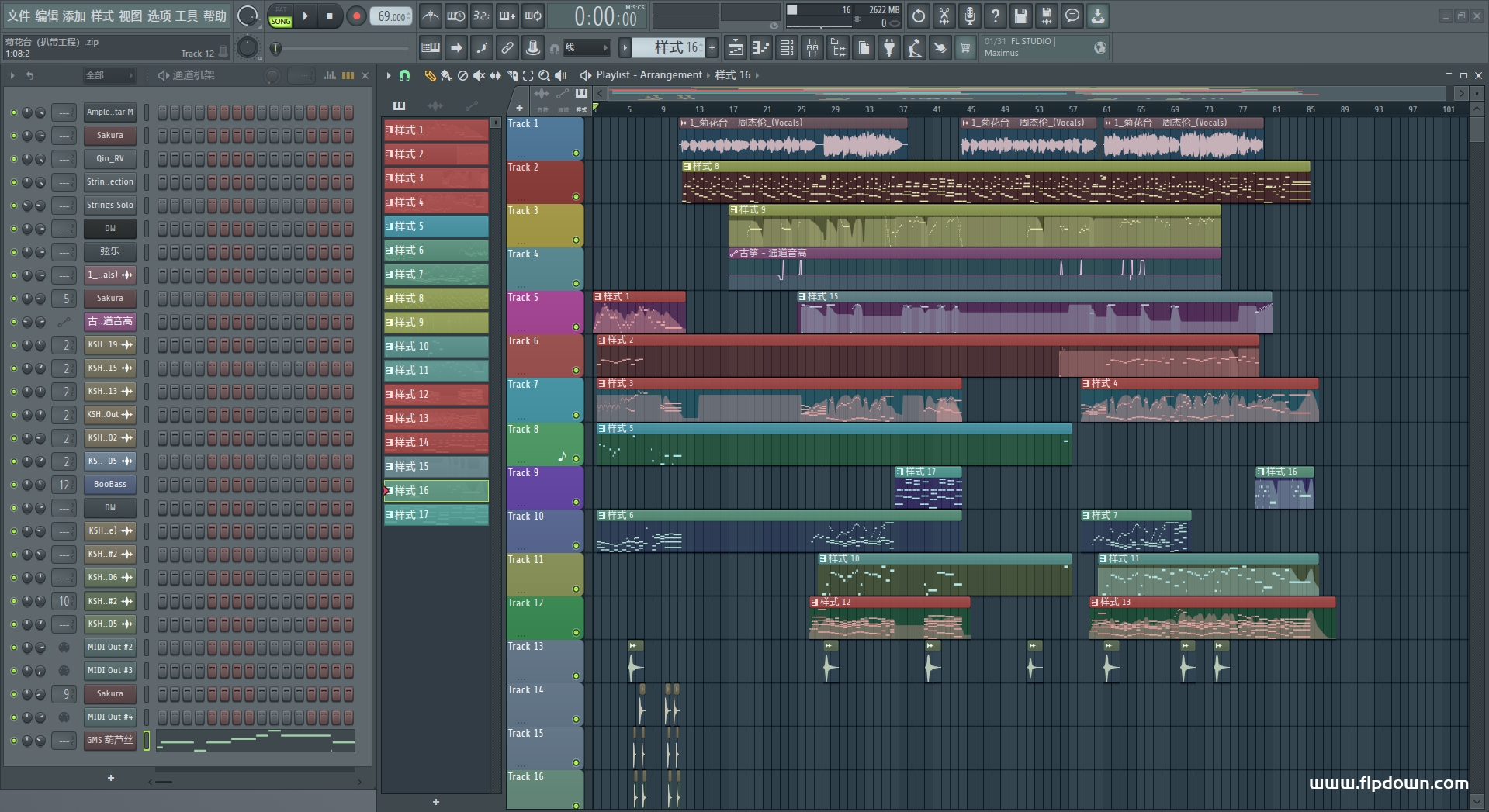The width and height of the screenshot is (1489, 812).
Task: Toggle mute LED for Ample..tar M channel
Action: click(13, 112)
